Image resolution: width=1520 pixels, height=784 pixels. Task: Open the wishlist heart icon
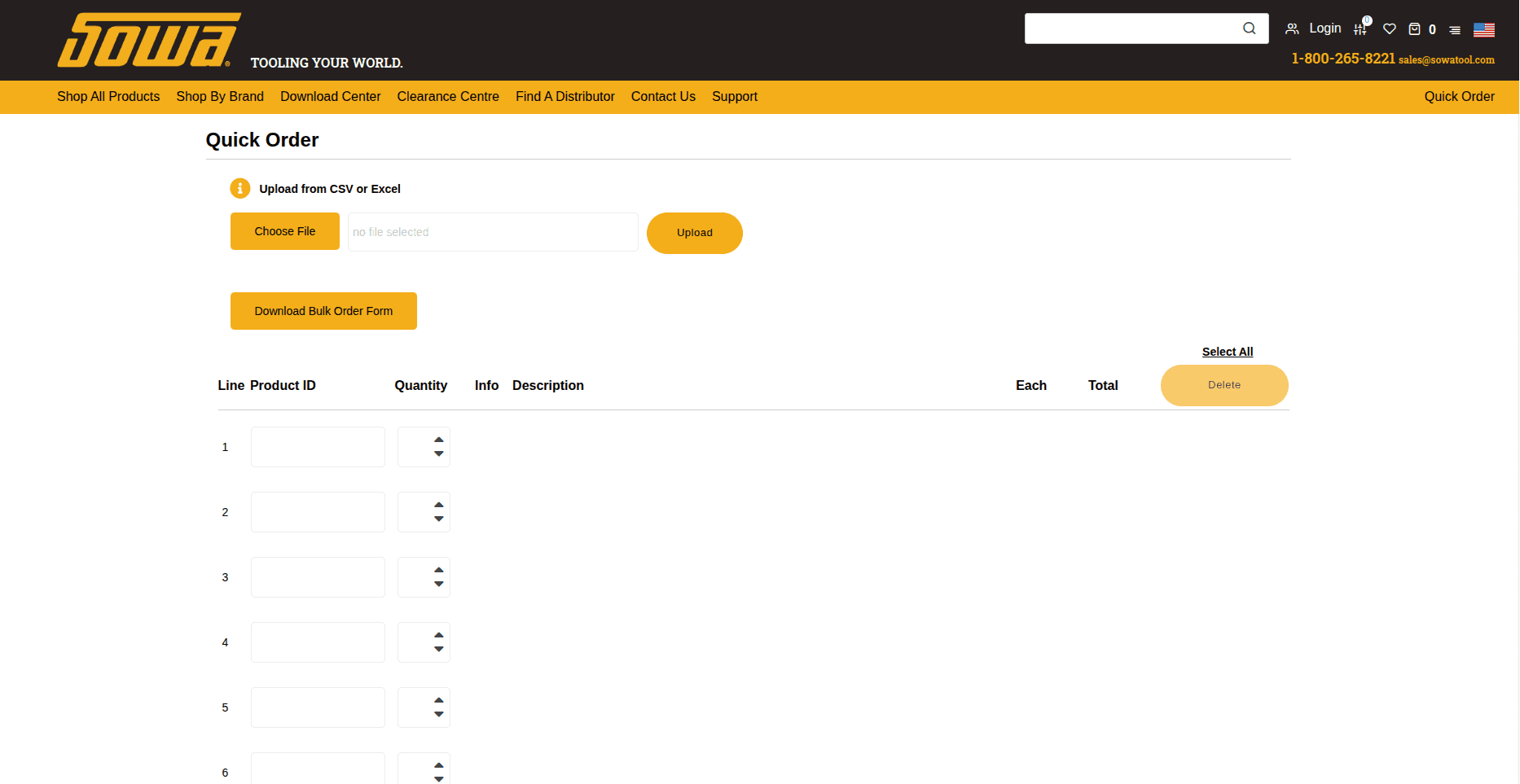(x=1390, y=28)
